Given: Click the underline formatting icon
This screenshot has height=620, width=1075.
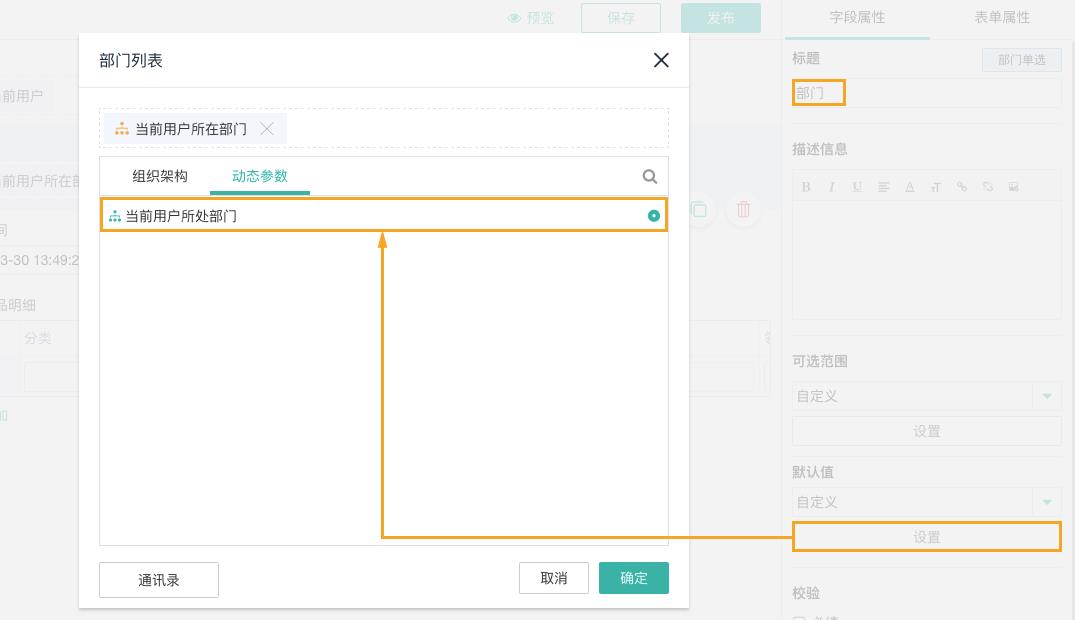Looking at the screenshot, I should (857, 187).
